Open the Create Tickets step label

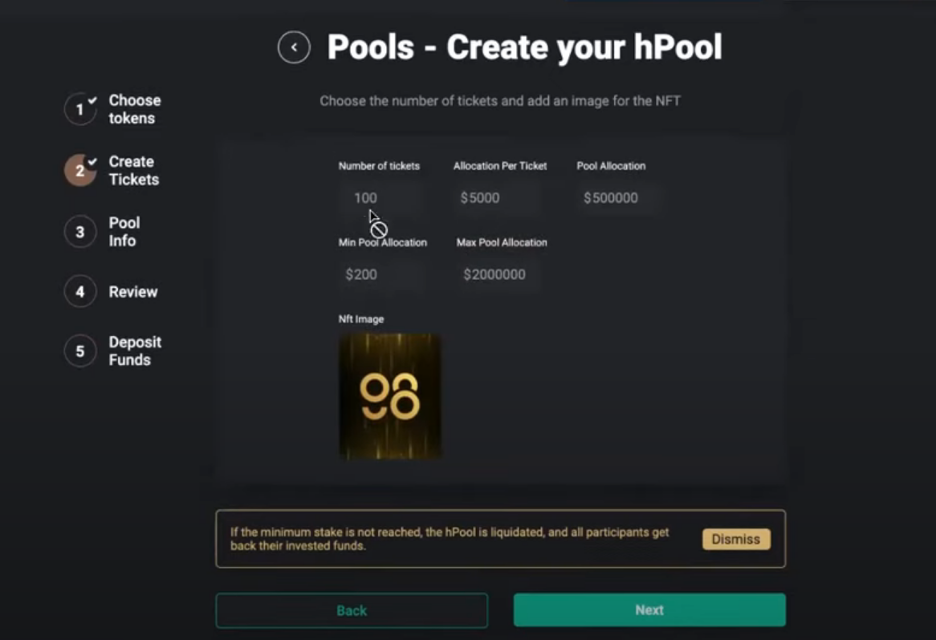(134, 171)
